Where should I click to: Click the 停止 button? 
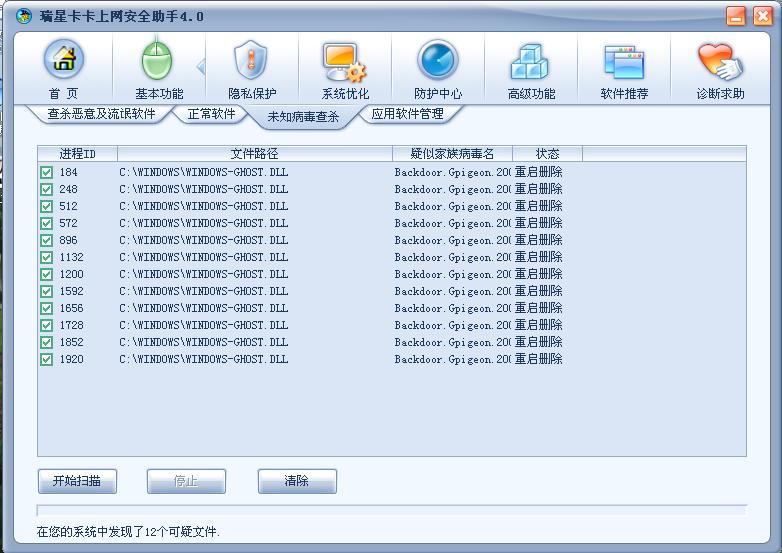click(186, 481)
